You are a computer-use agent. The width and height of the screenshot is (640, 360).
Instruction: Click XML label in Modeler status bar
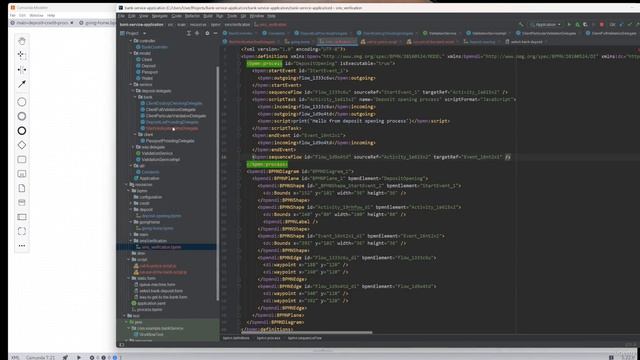[15, 357]
